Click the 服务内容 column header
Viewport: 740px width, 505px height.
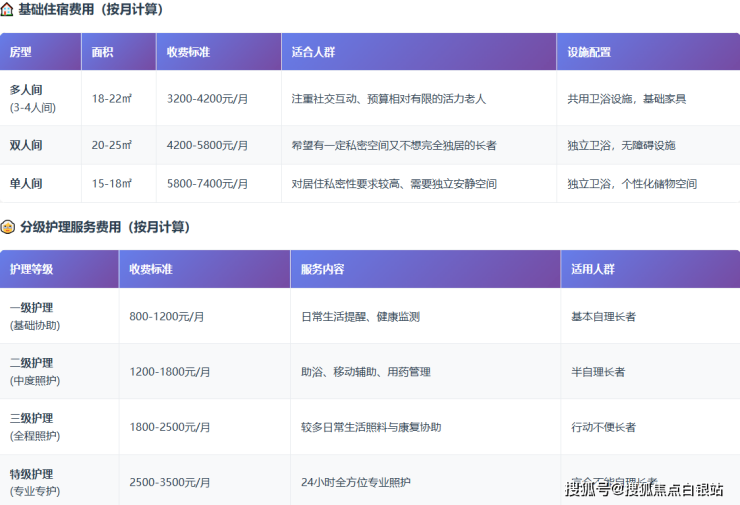tap(322, 270)
